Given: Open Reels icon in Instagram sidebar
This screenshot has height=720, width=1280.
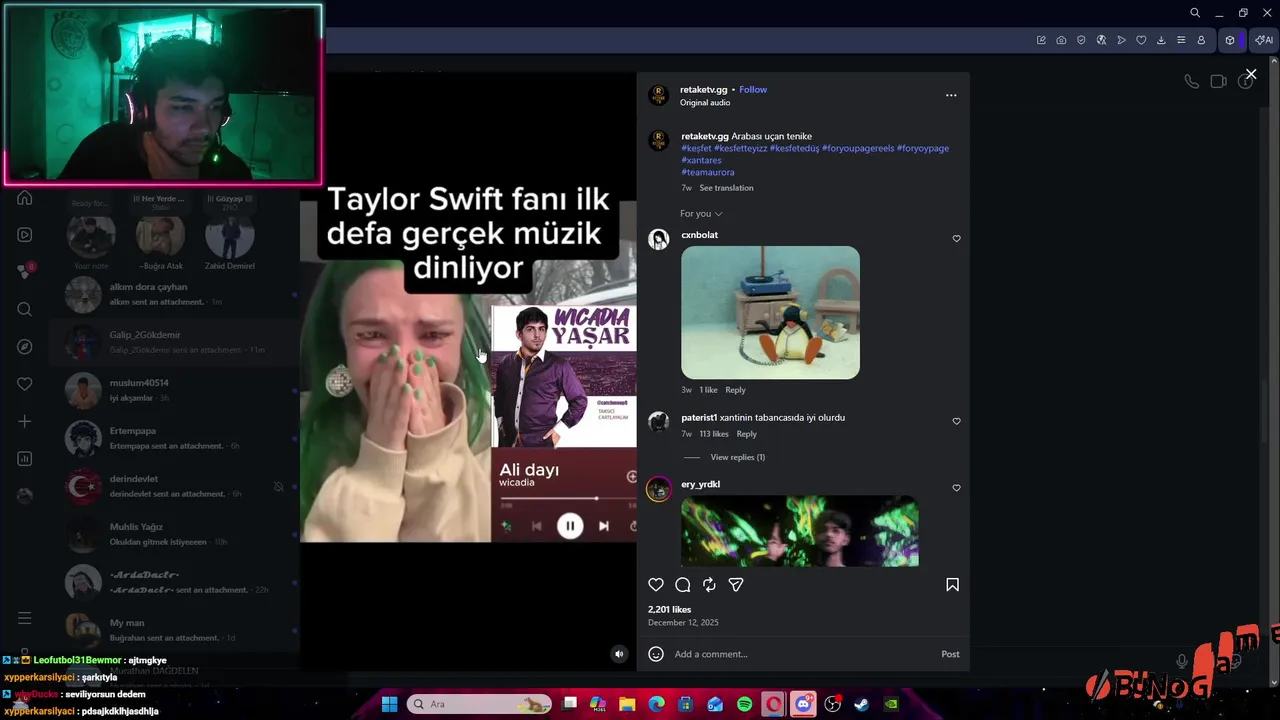Looking at the screenshot, I should click(x=25, y=235).
